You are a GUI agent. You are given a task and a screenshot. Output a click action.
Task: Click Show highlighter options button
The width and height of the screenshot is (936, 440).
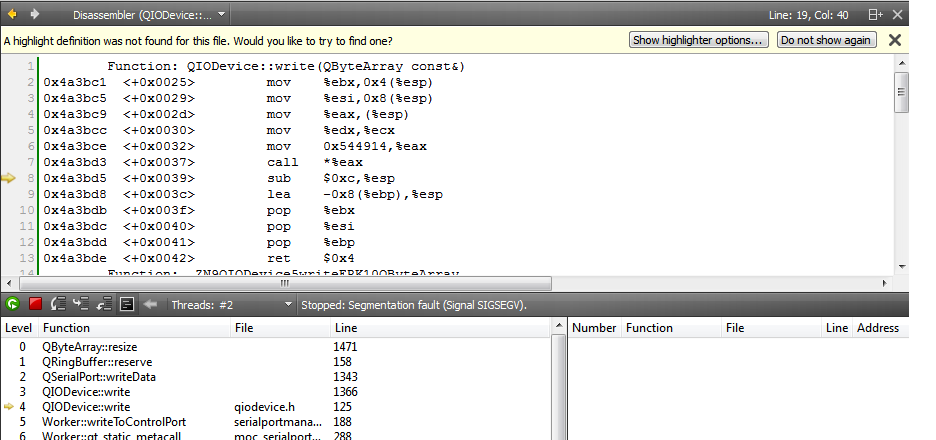coord(698,40)
